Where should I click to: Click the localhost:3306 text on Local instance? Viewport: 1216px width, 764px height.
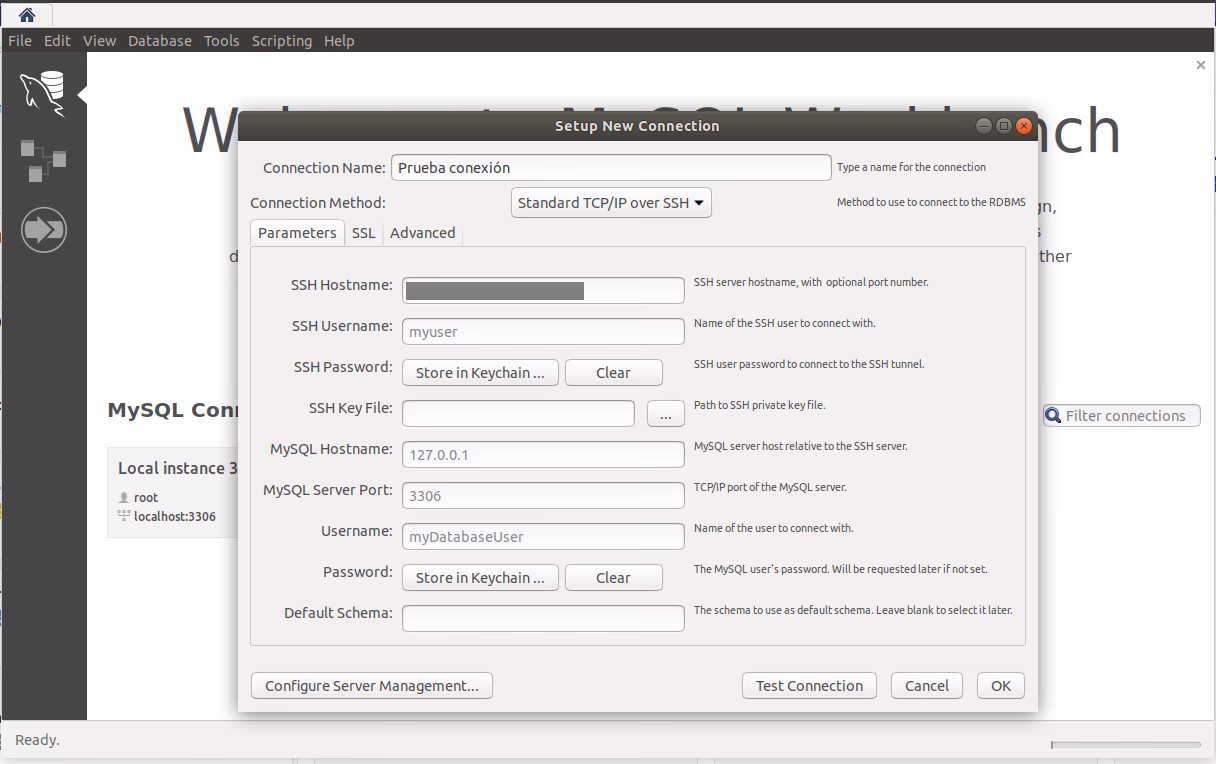(x=175, y=517)
